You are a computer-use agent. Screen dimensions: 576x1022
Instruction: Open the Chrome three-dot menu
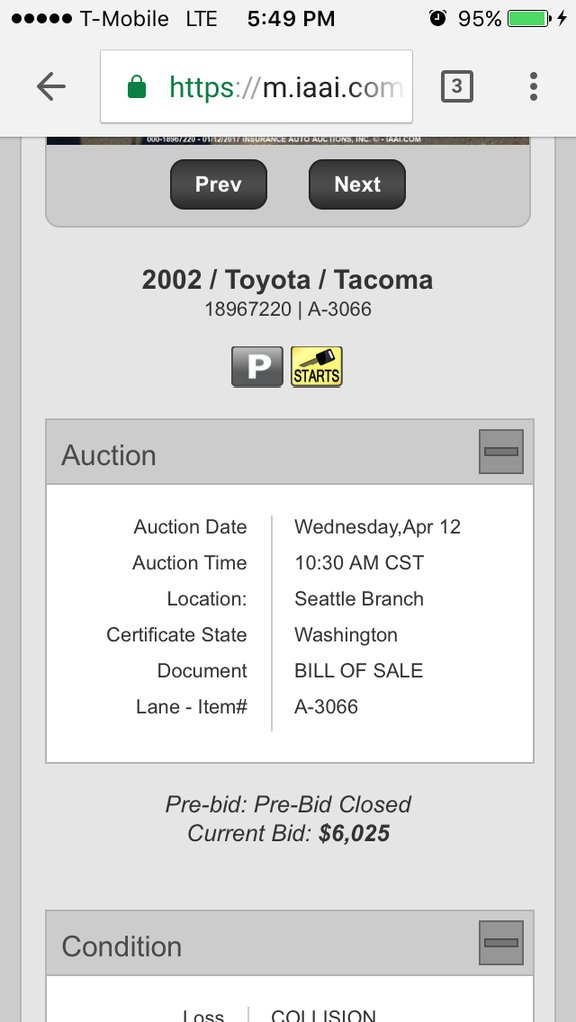pyautogui.click(x=533, y=87)
